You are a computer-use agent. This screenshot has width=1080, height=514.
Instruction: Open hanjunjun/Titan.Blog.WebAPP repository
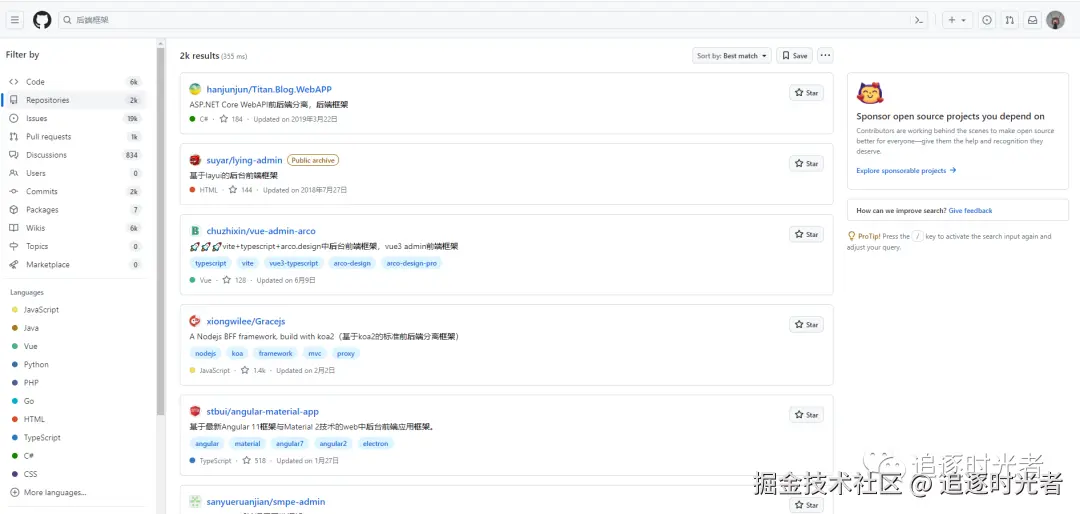point(269,90)
